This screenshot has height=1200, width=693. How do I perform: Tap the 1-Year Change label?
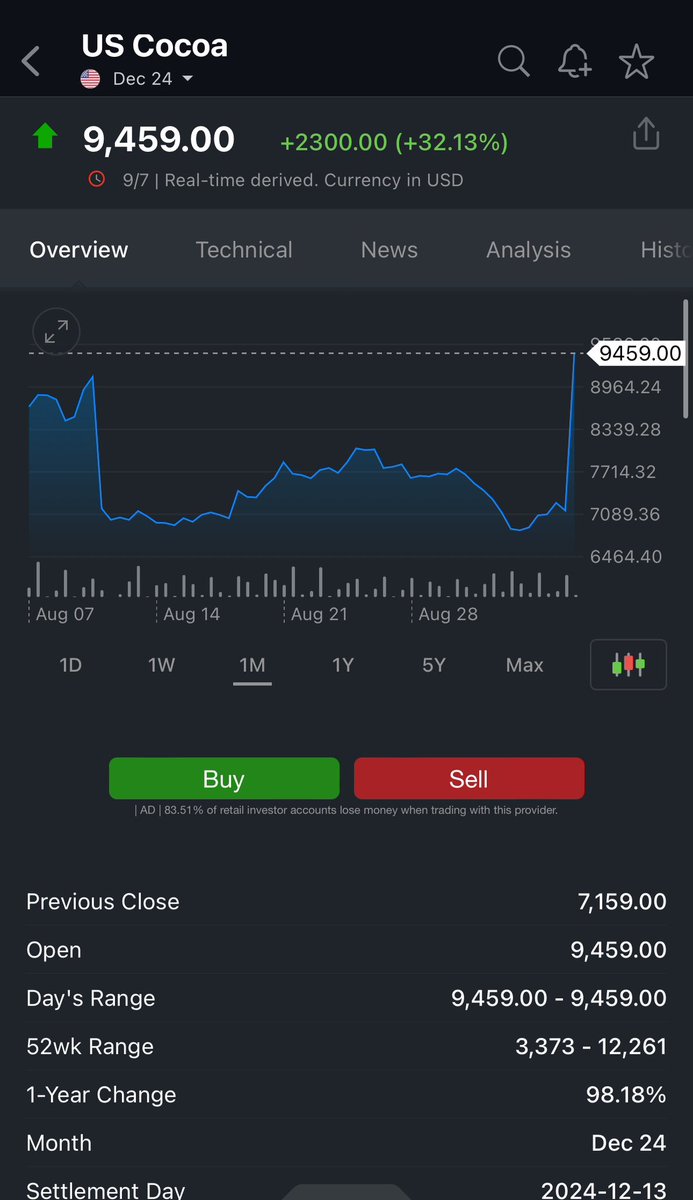pyautogui.click(x=101, y=1095)
